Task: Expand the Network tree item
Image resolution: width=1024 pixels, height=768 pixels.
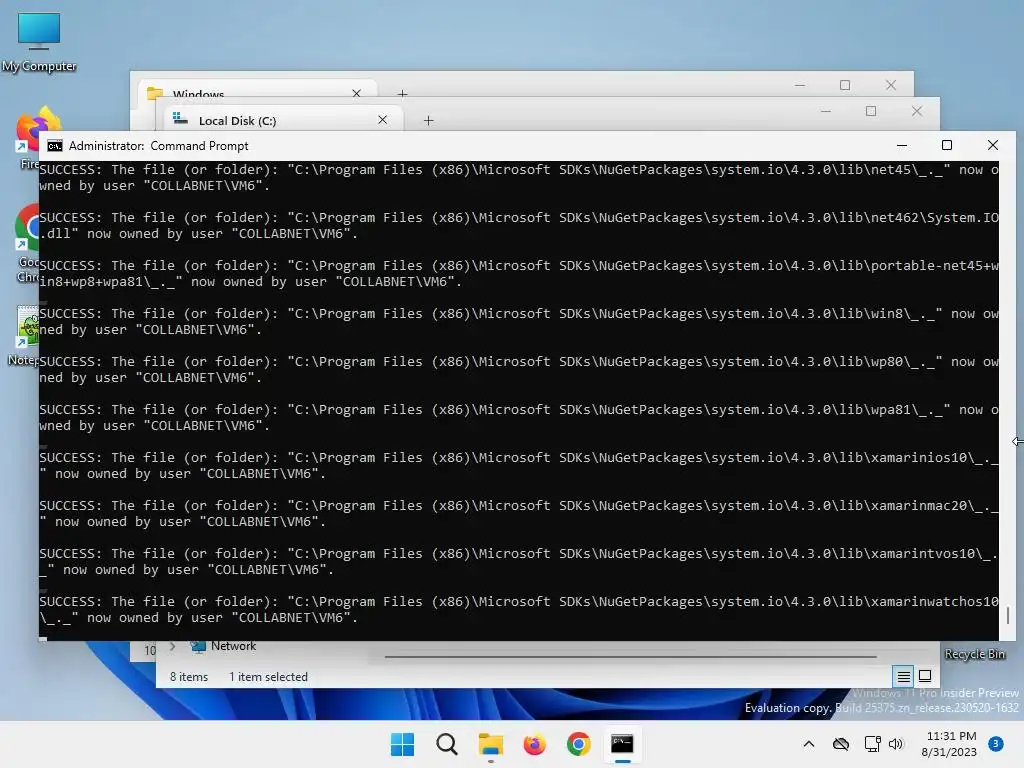Action: tap(172, 646)
